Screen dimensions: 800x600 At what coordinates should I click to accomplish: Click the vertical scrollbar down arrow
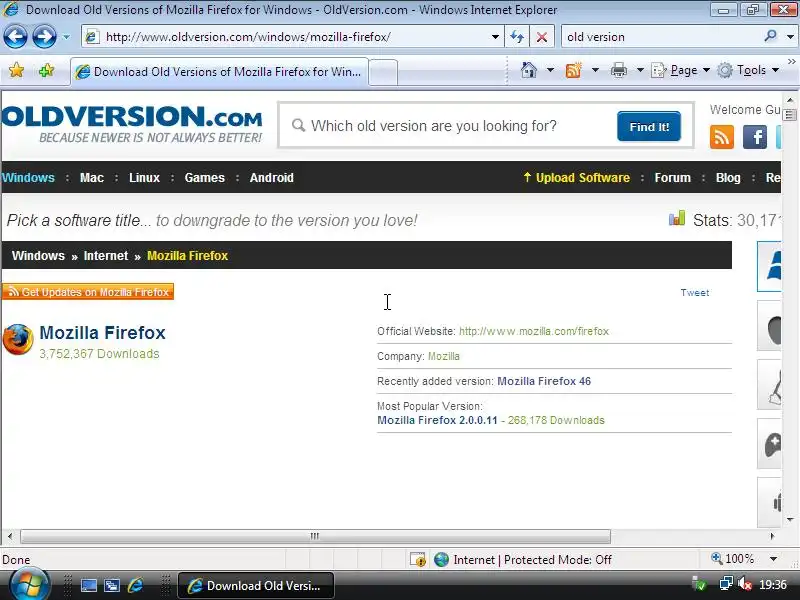pos(790,519)
